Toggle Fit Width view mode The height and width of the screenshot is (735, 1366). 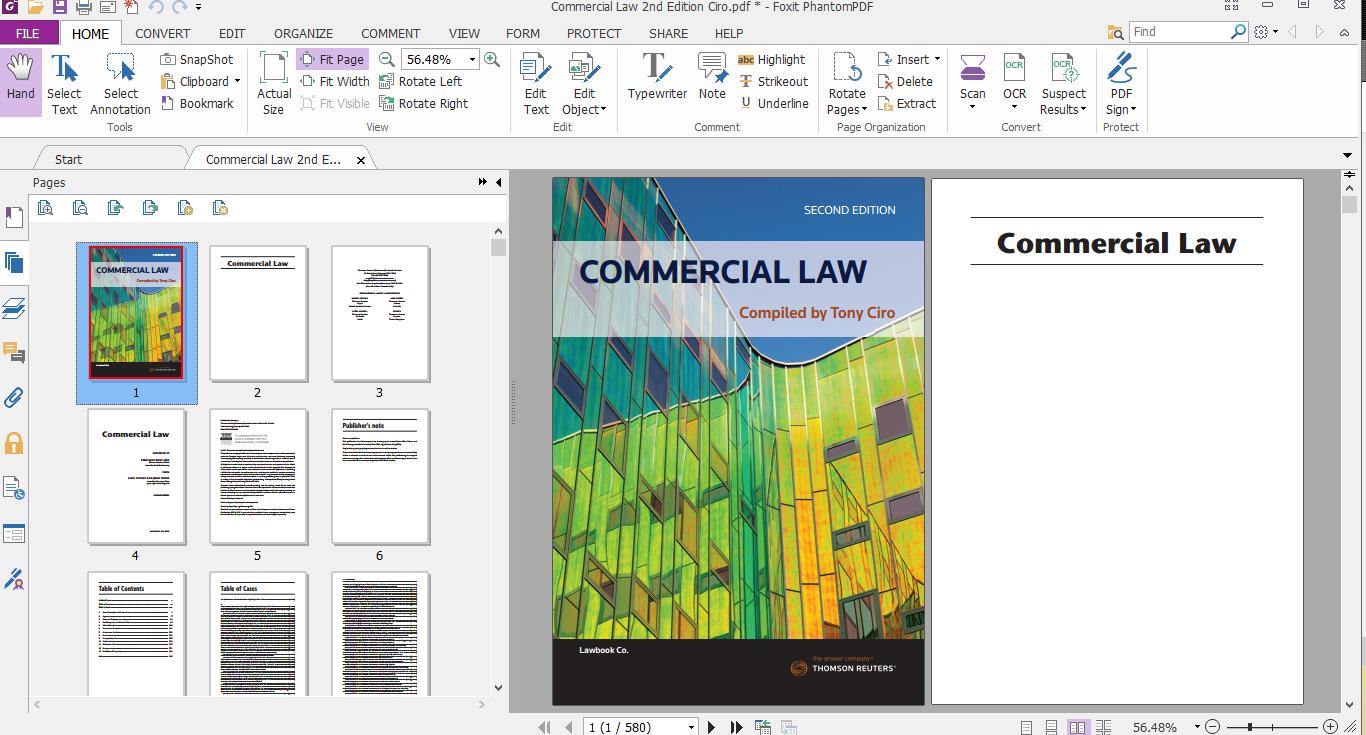pyautogui.click(x=334, y=82)
